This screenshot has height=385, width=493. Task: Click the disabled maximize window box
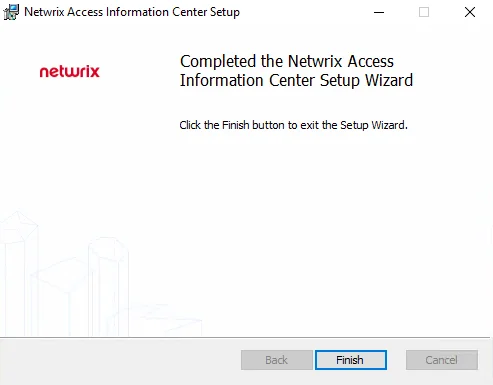click(x=424, y=12)
